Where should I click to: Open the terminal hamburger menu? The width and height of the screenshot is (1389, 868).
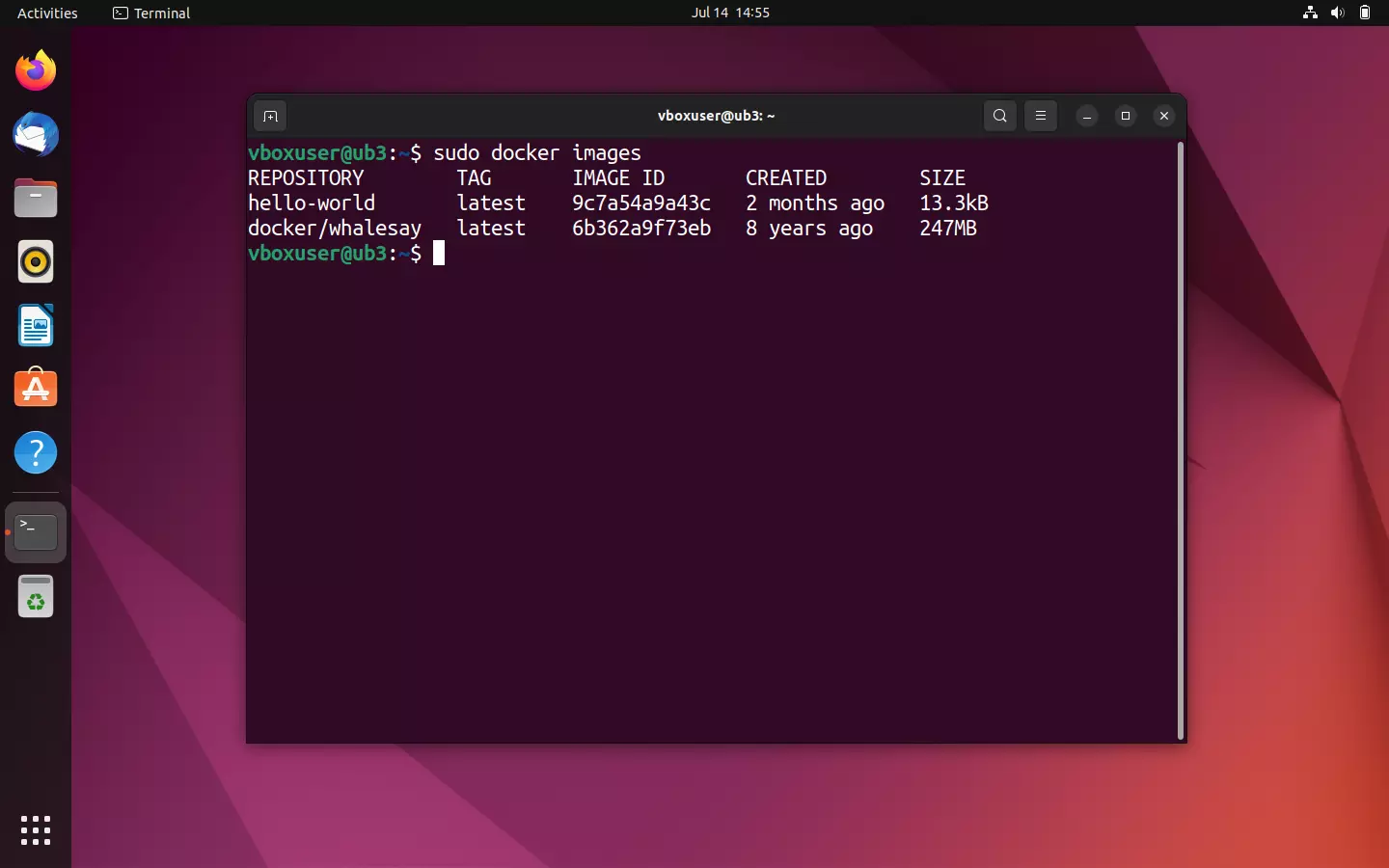(1040, 116)
